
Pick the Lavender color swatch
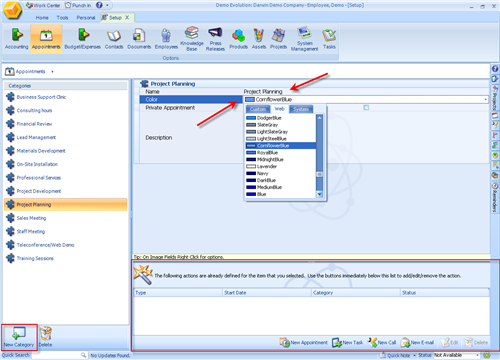251,166
